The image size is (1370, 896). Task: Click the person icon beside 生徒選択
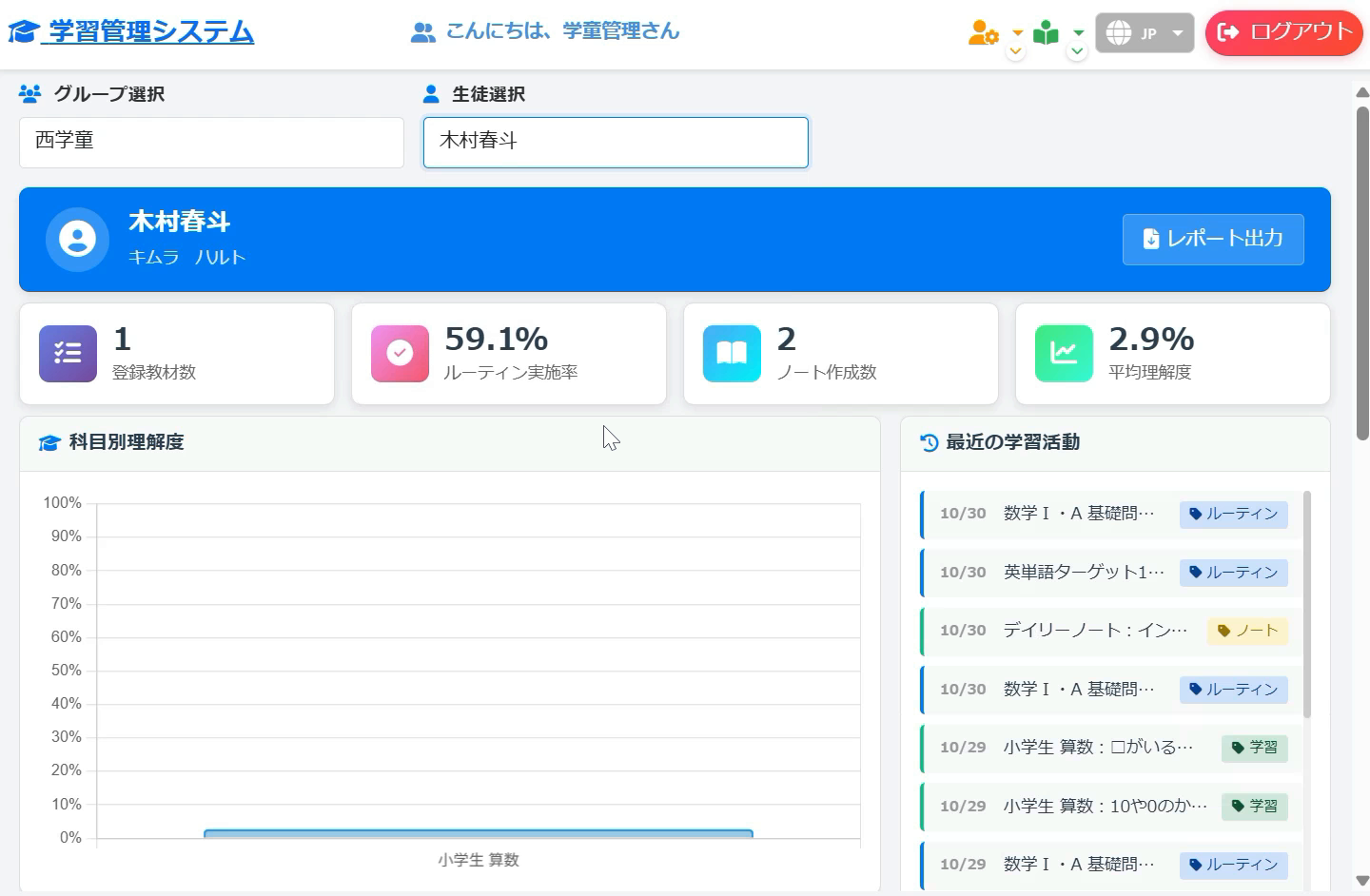[x=431, y=93]
